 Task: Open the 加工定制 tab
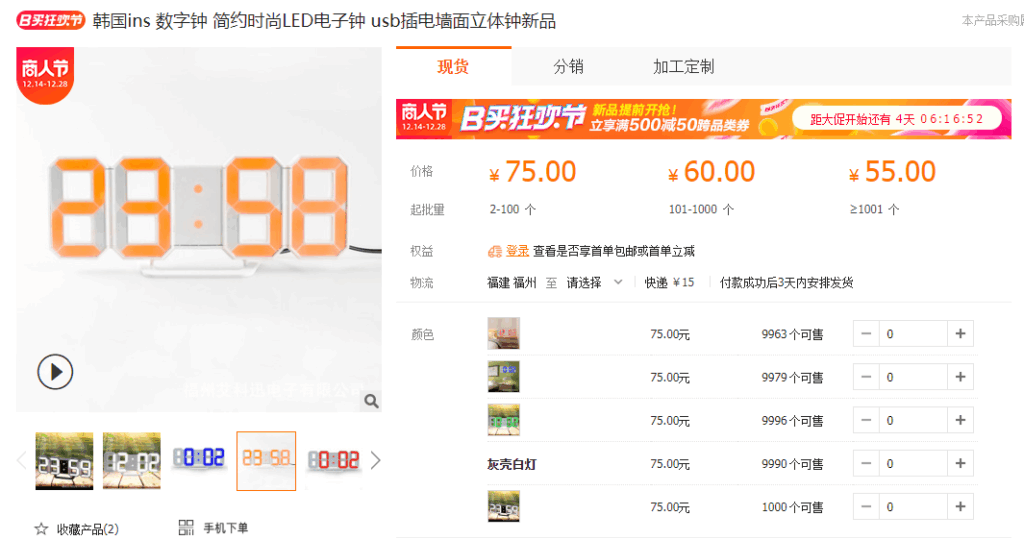coord(683,67)
